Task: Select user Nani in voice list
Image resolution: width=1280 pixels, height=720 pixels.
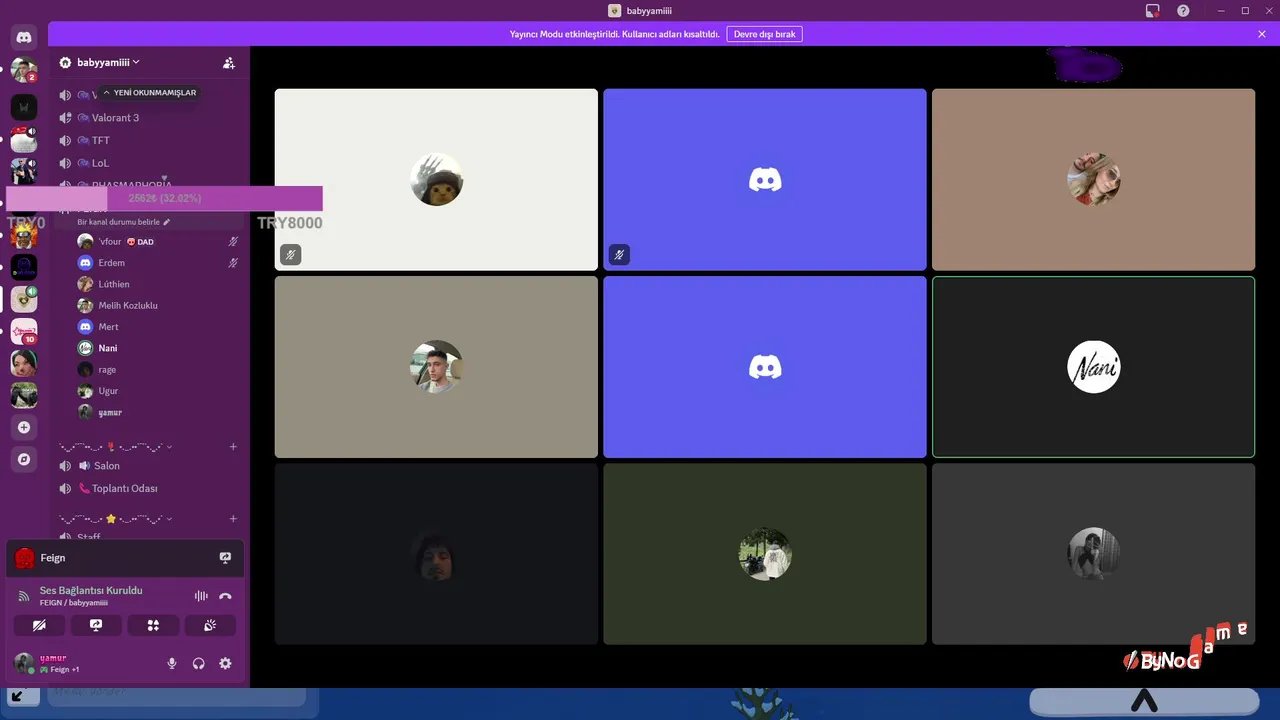Action: click(159, 348)
